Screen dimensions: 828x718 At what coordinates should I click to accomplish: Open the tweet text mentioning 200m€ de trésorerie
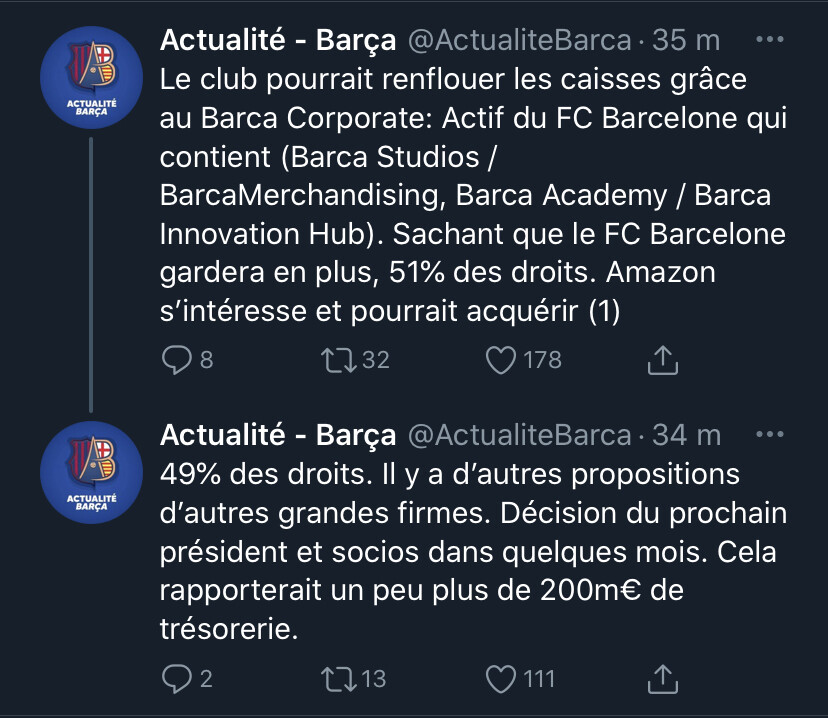pyautogui.click(x=470, y=552)
